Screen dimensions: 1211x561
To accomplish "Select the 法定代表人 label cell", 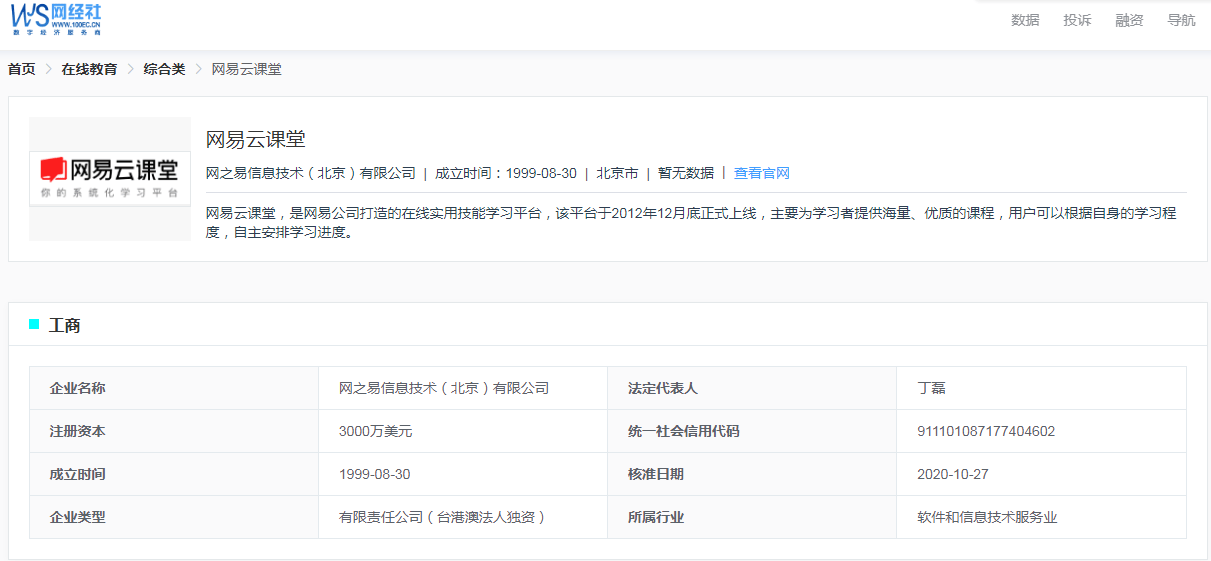I will [x=752, y=388].
